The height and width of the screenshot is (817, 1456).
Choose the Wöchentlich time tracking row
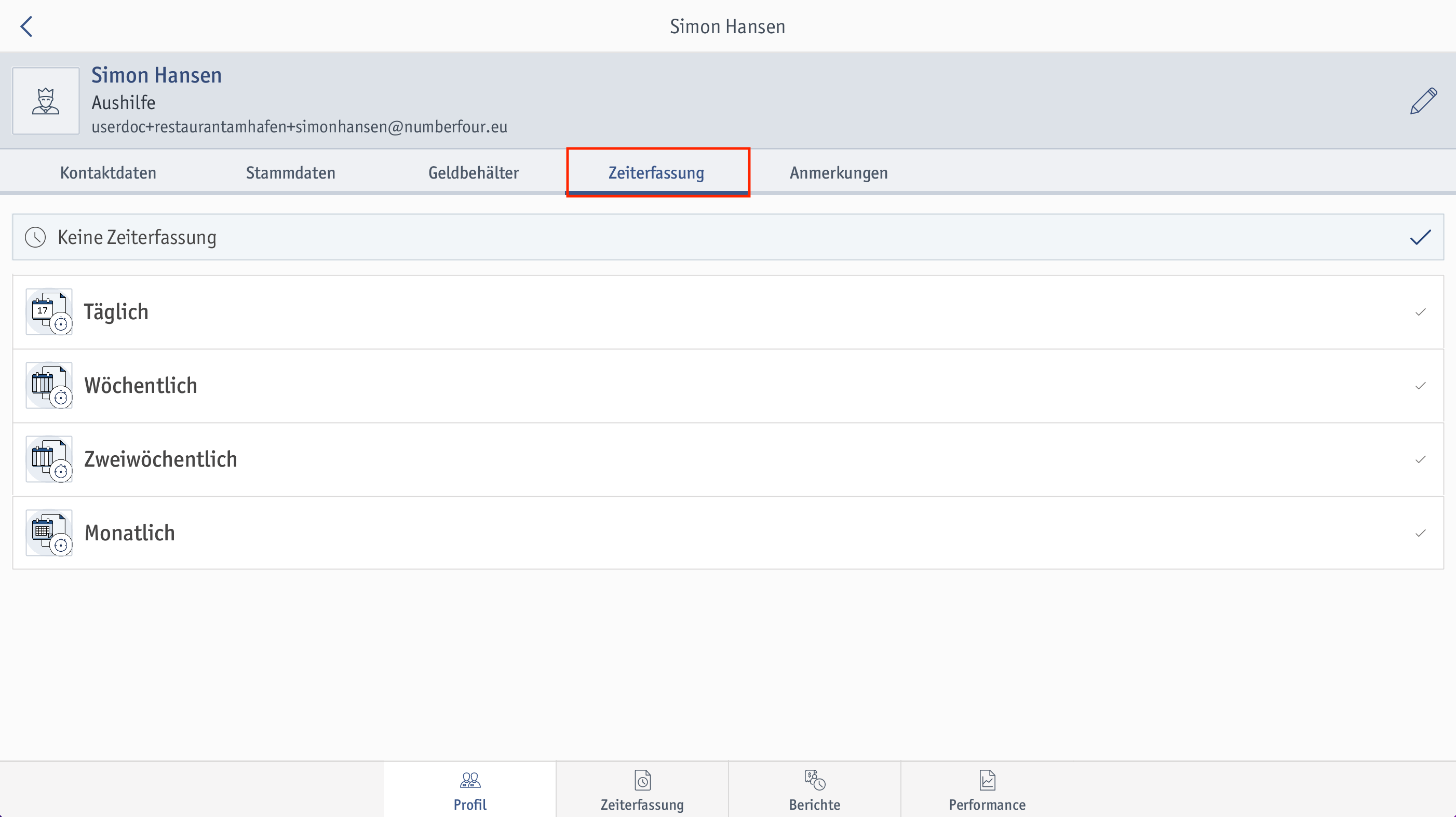point(728,386)
